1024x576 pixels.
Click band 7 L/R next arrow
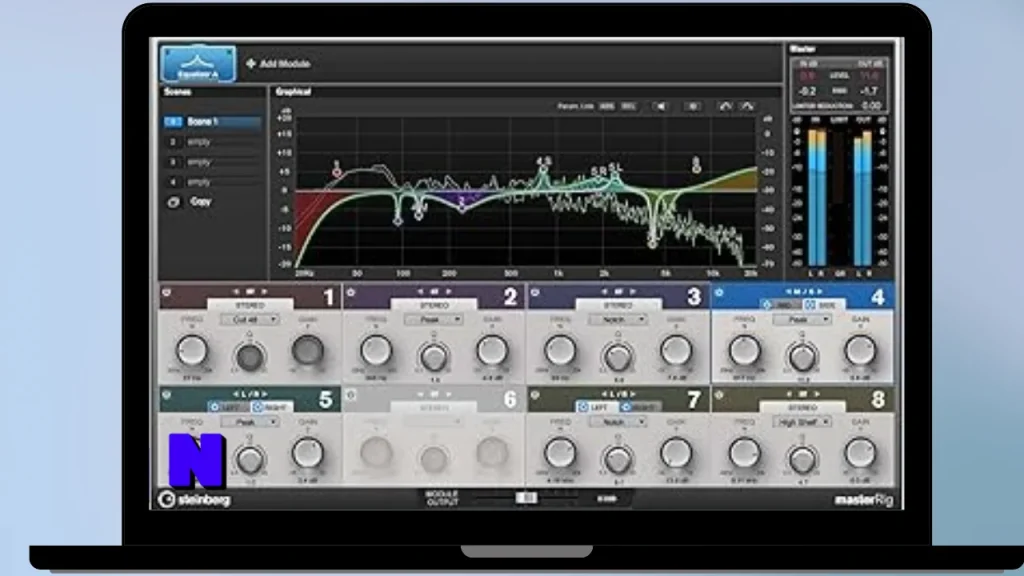point(633,394)
